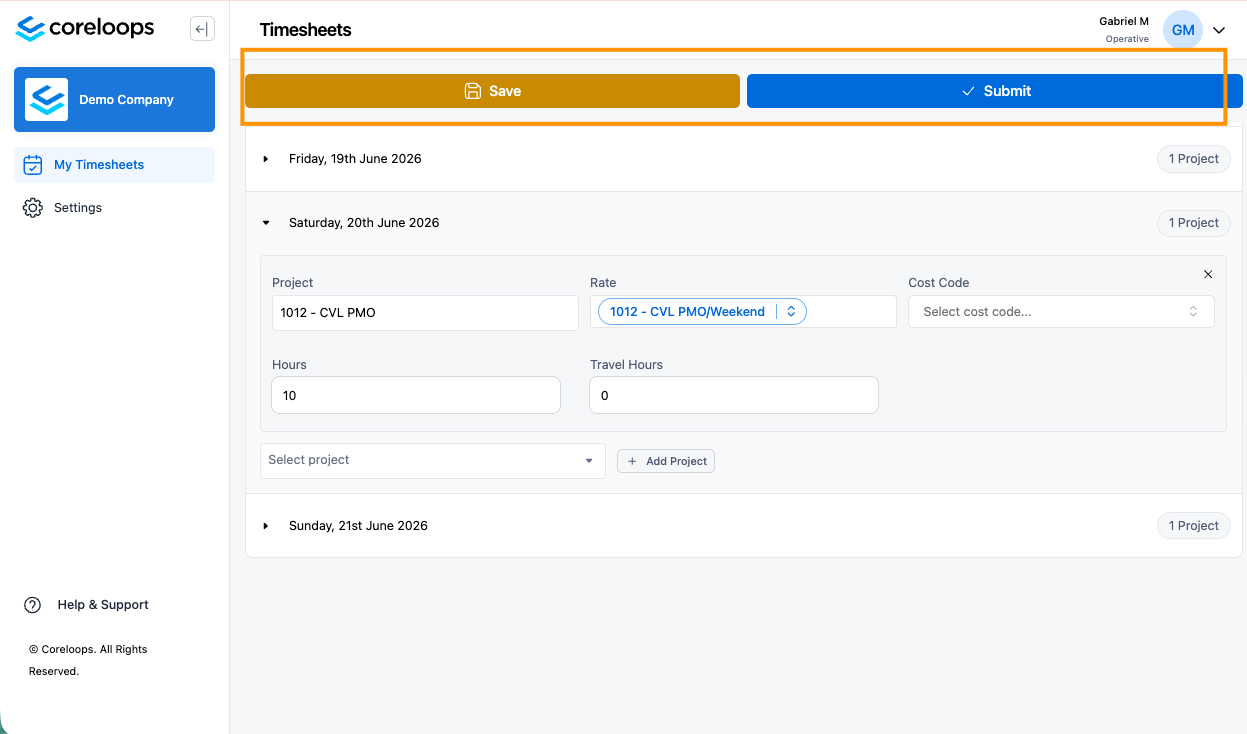1247x734 pixels.
Task: Click the 1 Project badge on Sunday row
Action: [1194, 526]
